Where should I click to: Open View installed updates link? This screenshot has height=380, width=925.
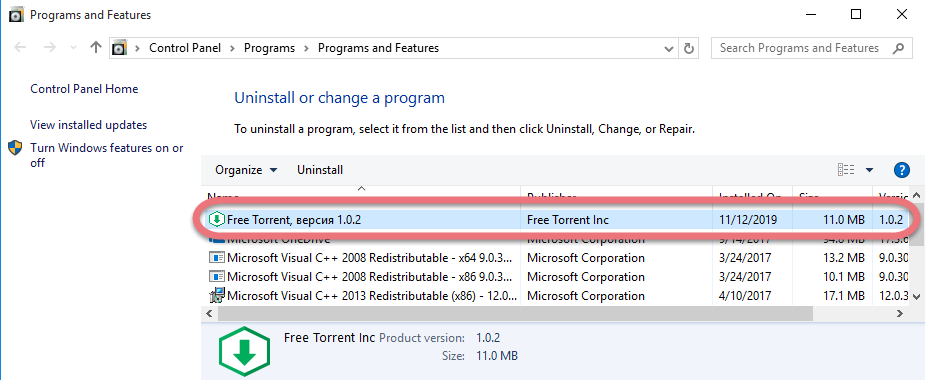[88, 125]
